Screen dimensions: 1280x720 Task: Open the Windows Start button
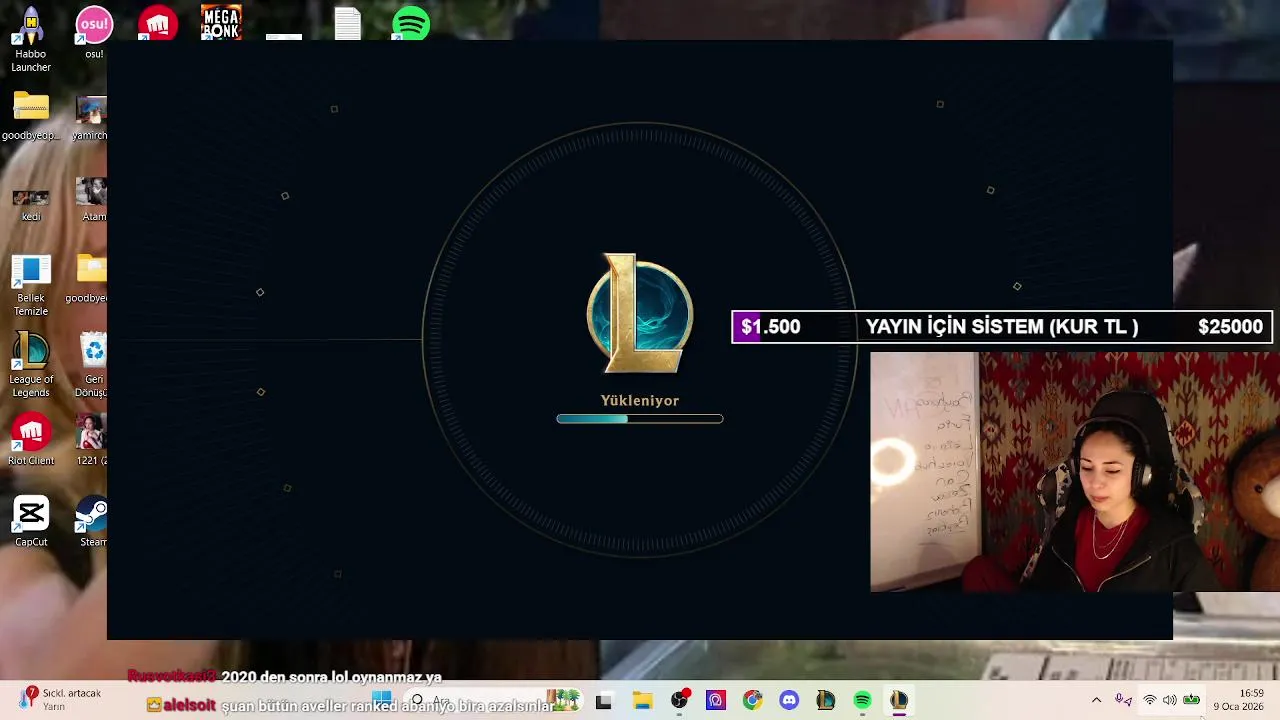(x=382, y=700)
